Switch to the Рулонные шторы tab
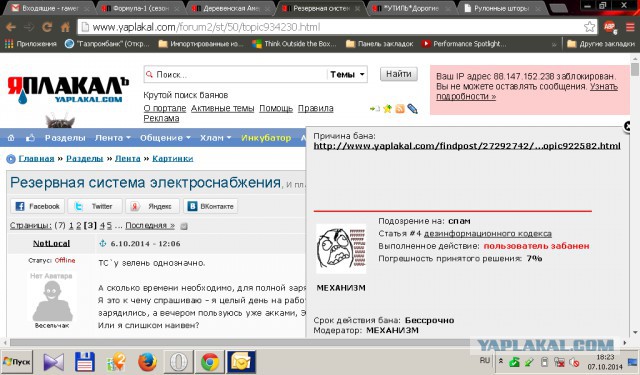This screenshot has width=640, height=375. click(x=503, y=8)
